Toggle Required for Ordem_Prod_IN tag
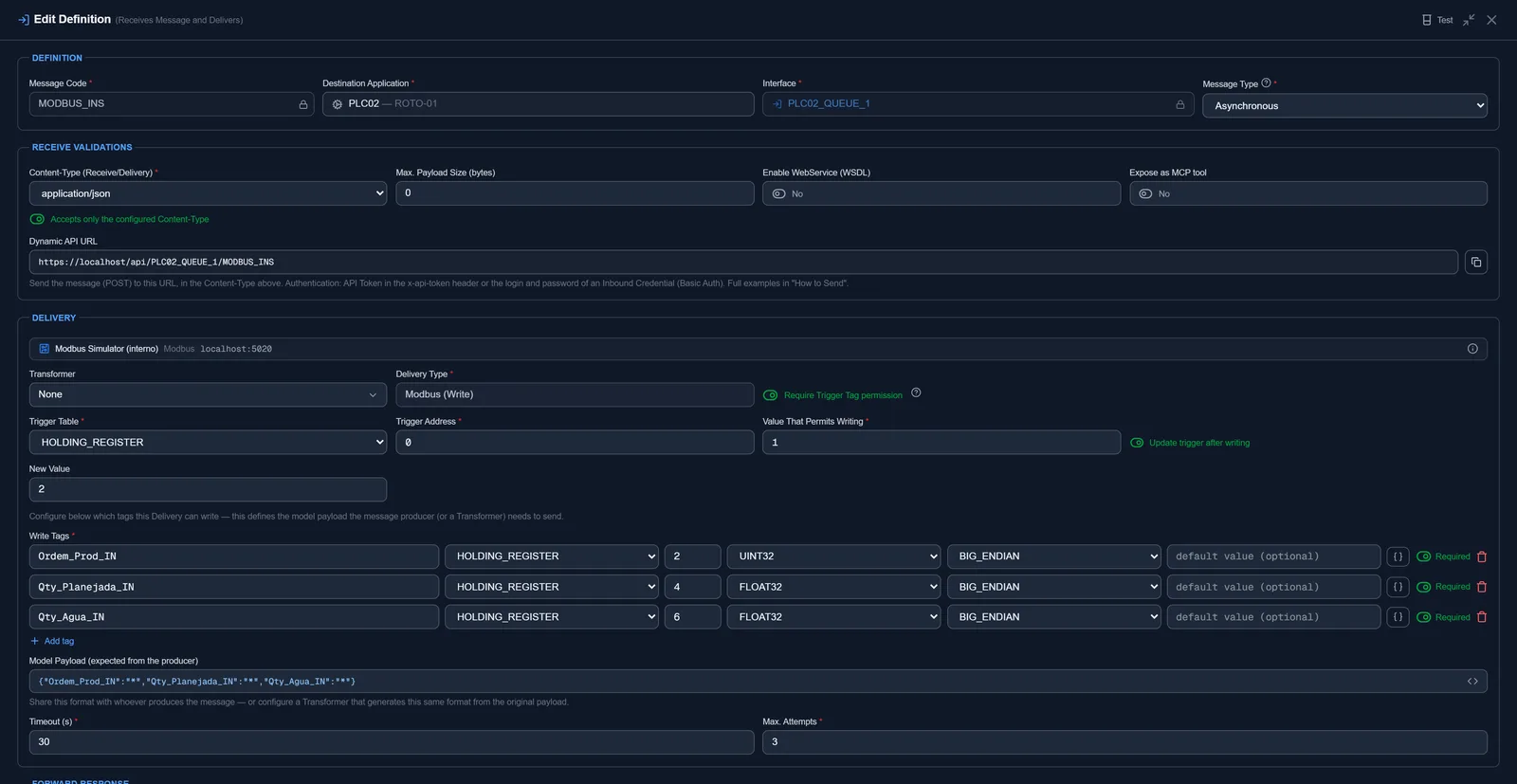This screenshot has width=1517, height=784. click(x=1423, y=556)
